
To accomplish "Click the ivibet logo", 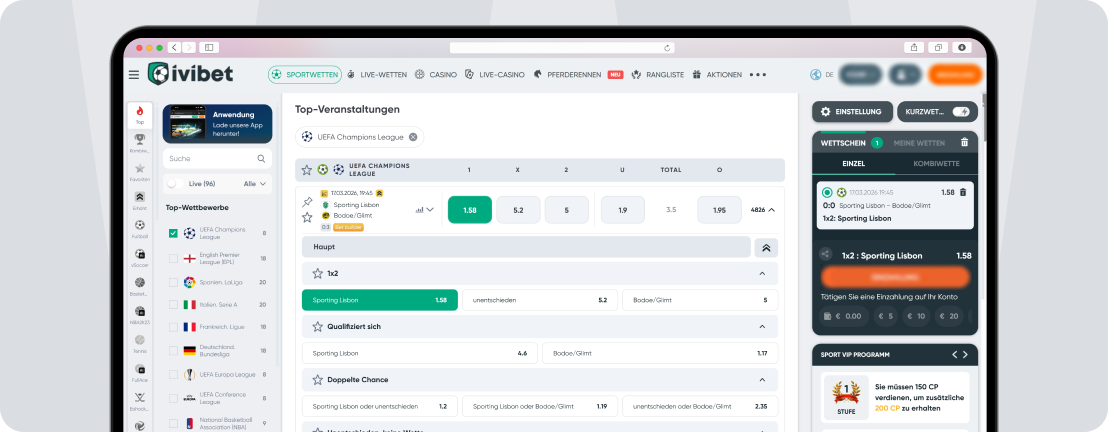I will click(190, 74).
